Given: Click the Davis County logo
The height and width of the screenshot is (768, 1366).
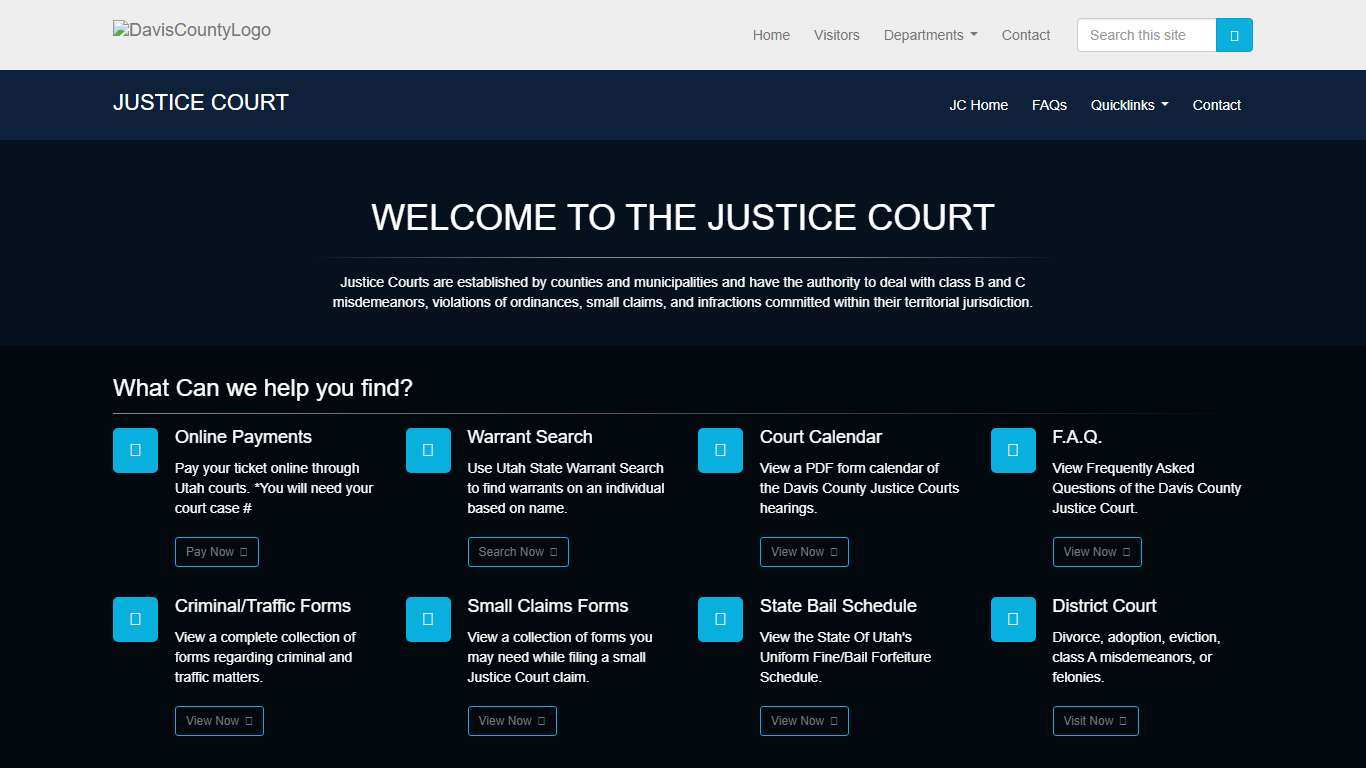Looking at the screenshot, I should pos(191,30).
